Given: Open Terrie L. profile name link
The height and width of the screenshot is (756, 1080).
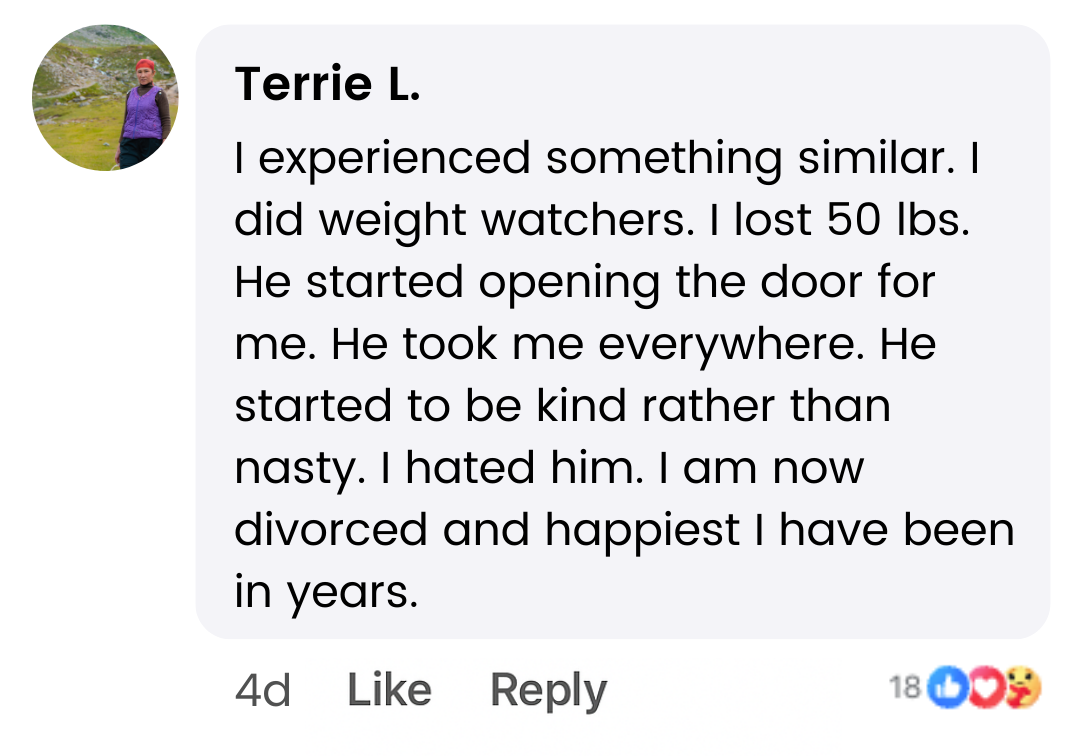Looking at the screenshot, I should click(x=327, y=83).
